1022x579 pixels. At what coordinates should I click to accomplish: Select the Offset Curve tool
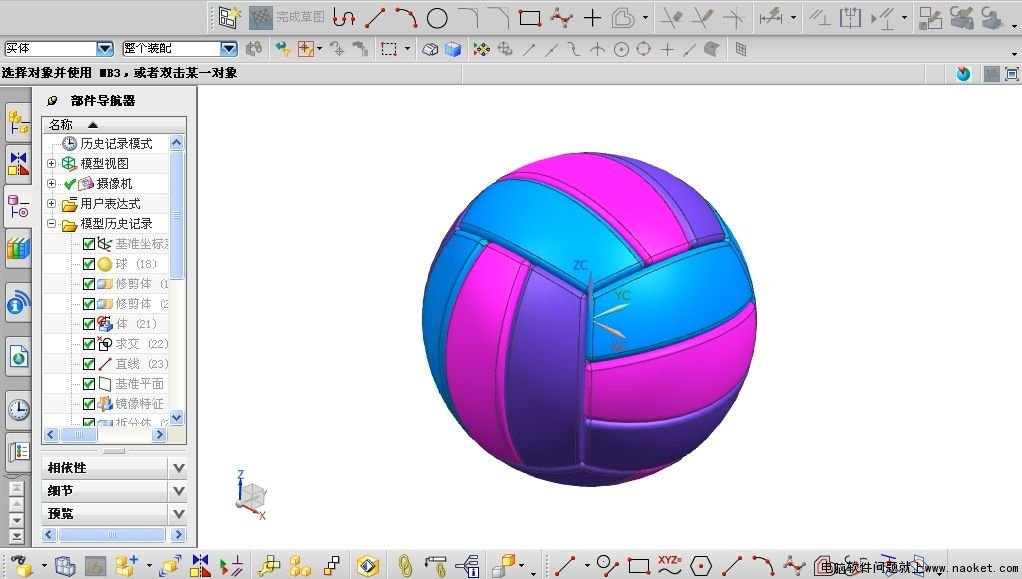[622, 18]
